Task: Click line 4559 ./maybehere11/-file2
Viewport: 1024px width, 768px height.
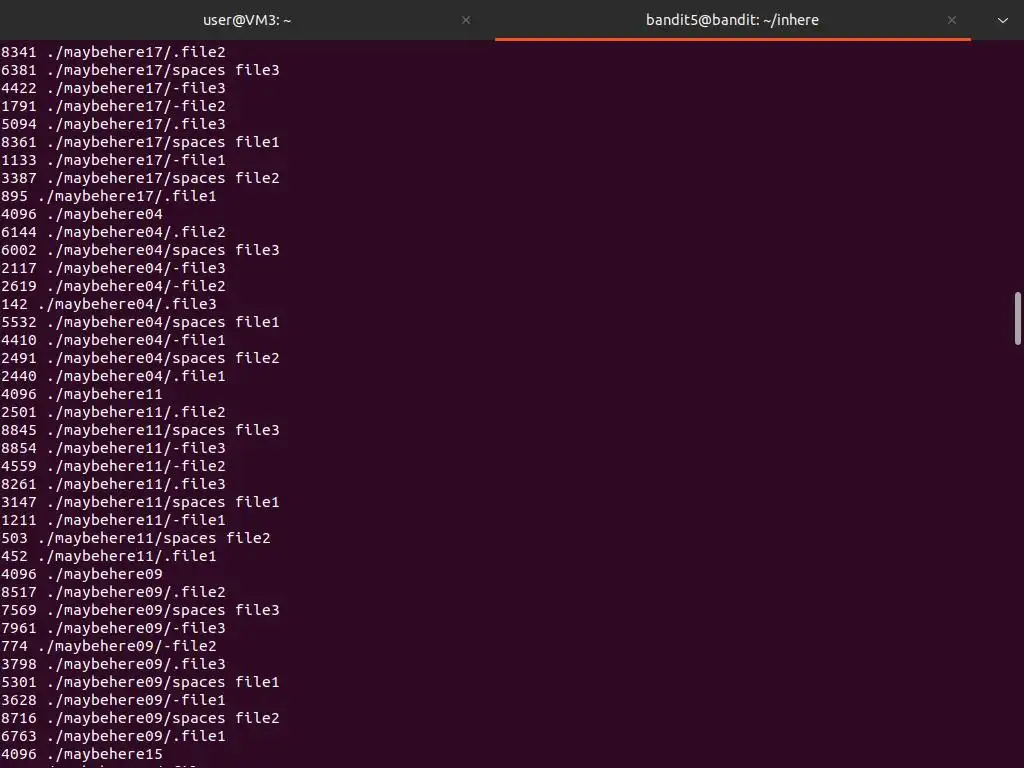Action: (x=113, y=466)
